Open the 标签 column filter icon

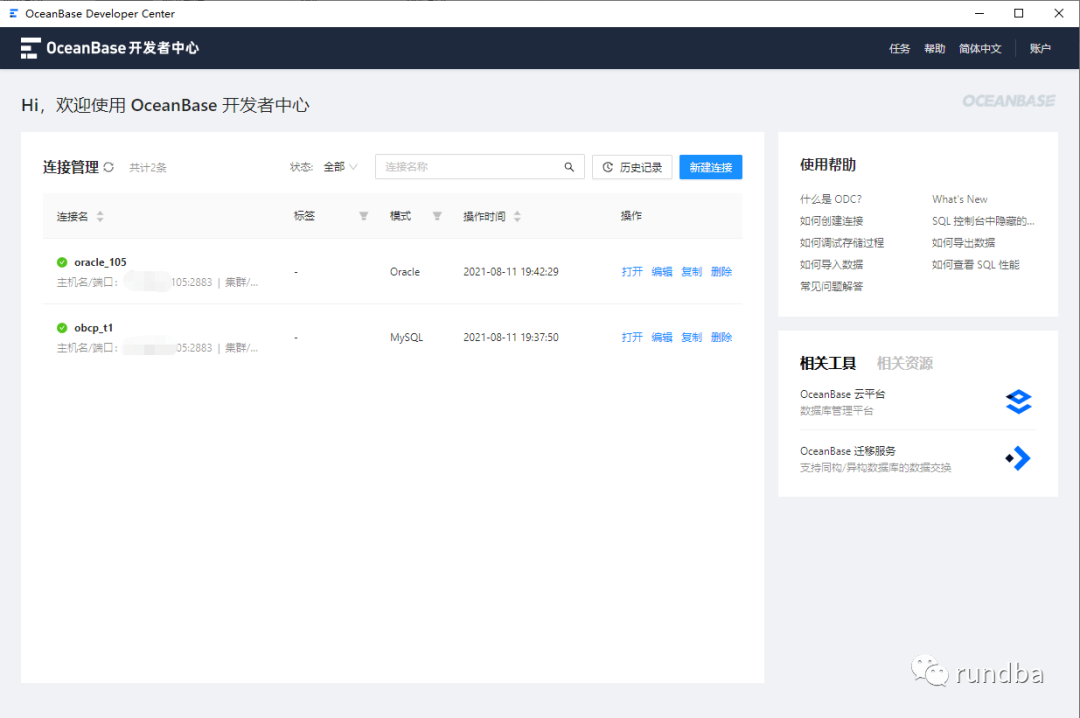click(364, 216)
